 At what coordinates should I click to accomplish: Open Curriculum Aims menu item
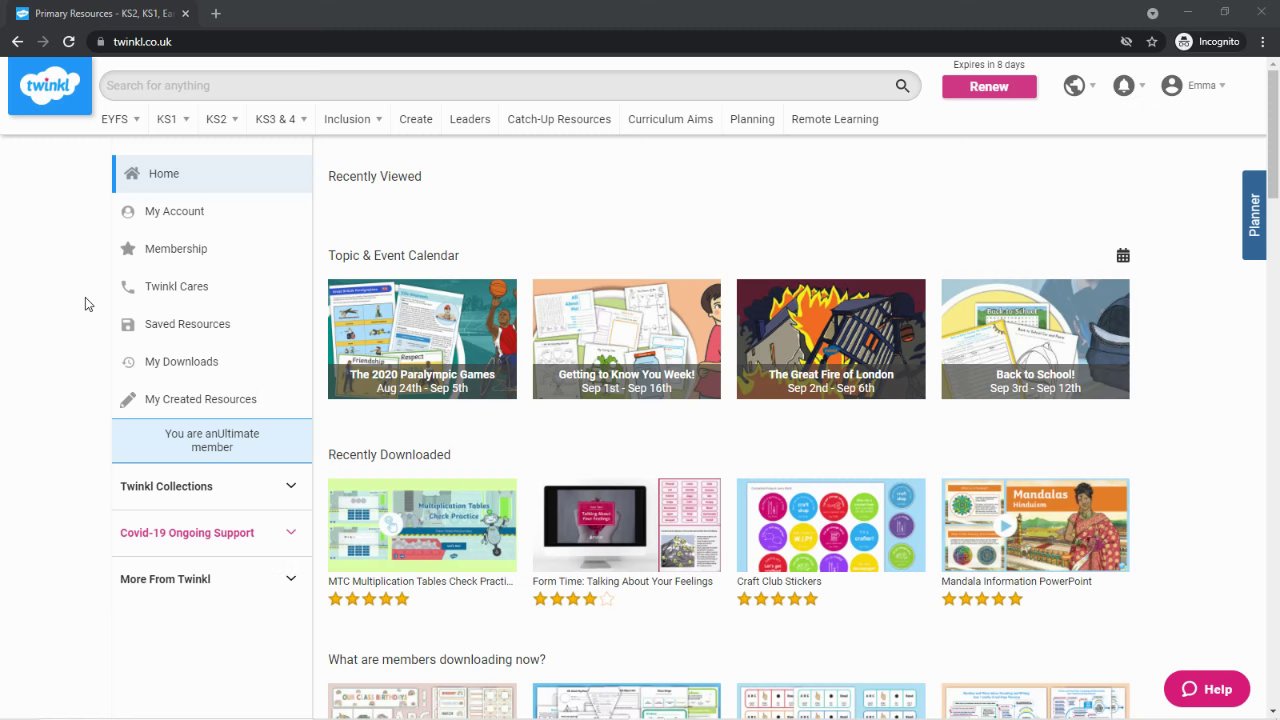pyautogui.click(x=670, y=119)
